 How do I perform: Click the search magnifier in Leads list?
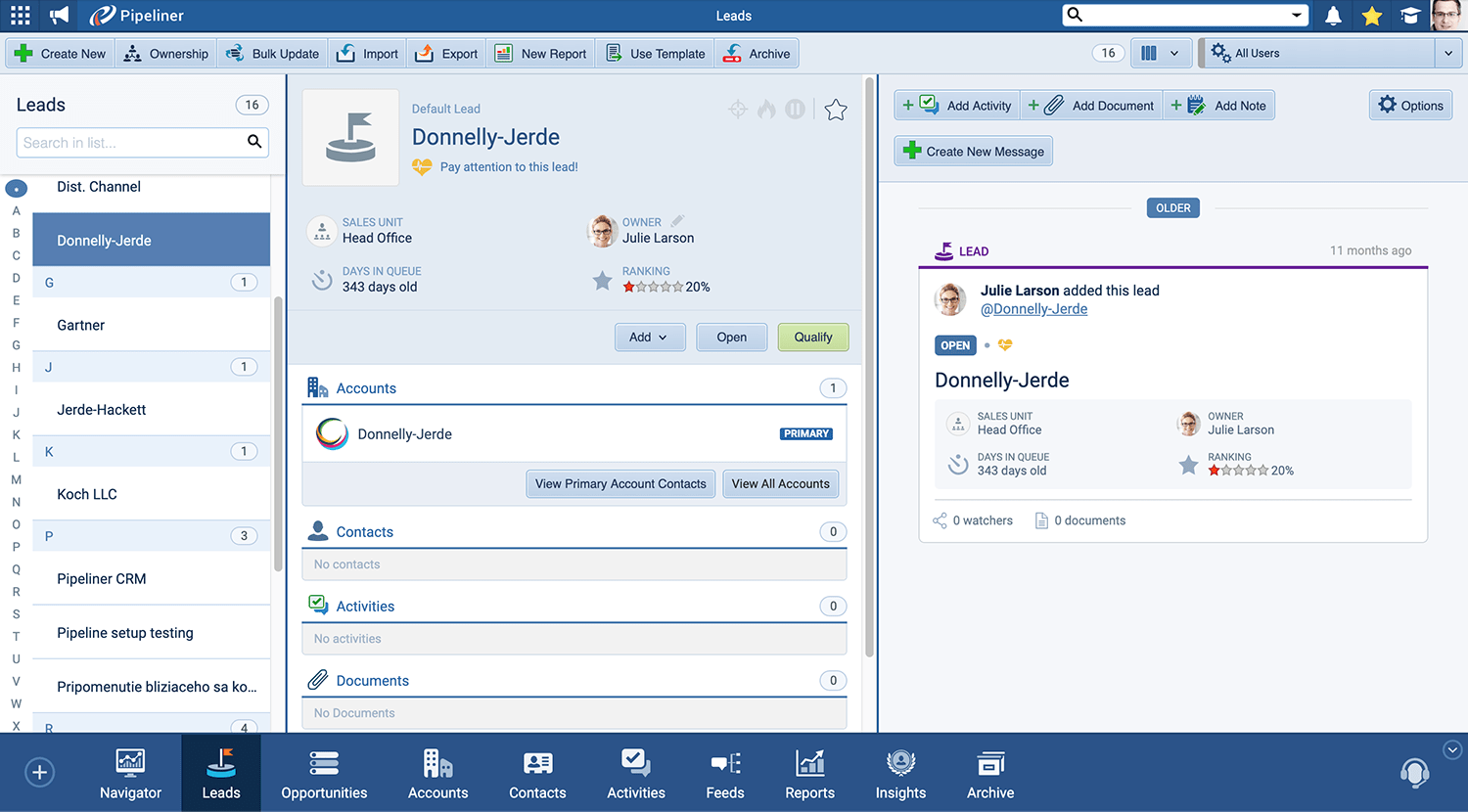[x=254, y=143]
